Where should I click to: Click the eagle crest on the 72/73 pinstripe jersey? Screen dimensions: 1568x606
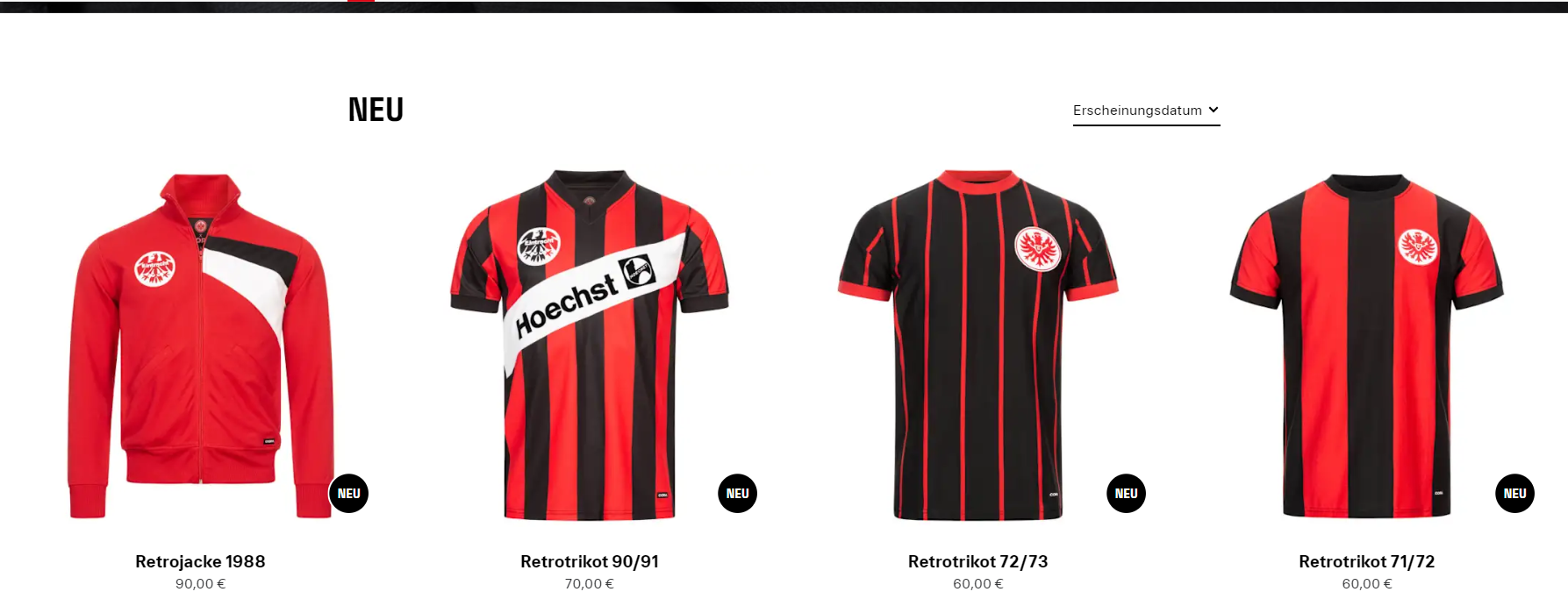point(1038,249)
